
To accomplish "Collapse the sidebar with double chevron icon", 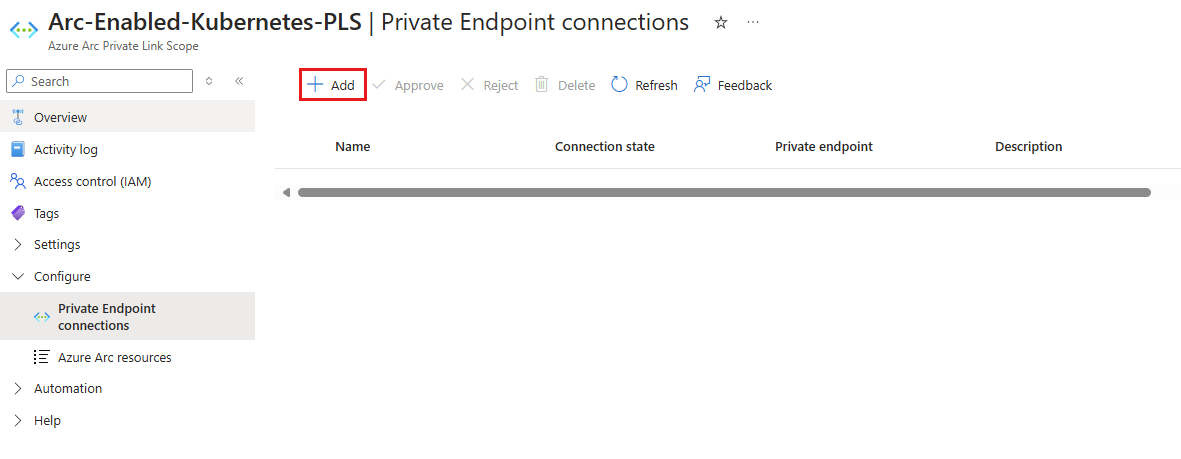I will click(x=239, y=81).
